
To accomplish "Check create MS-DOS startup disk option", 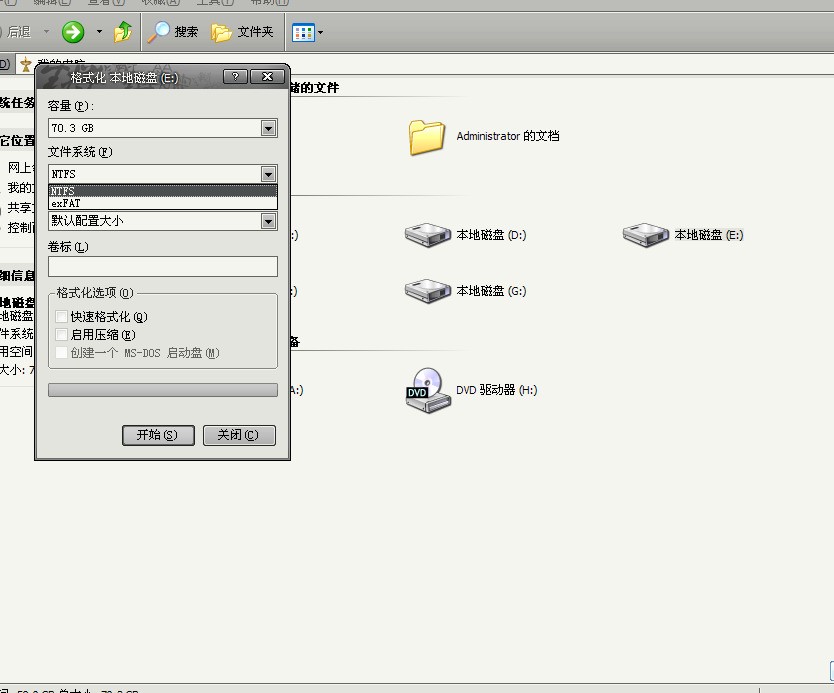I will tap(62, 353).
